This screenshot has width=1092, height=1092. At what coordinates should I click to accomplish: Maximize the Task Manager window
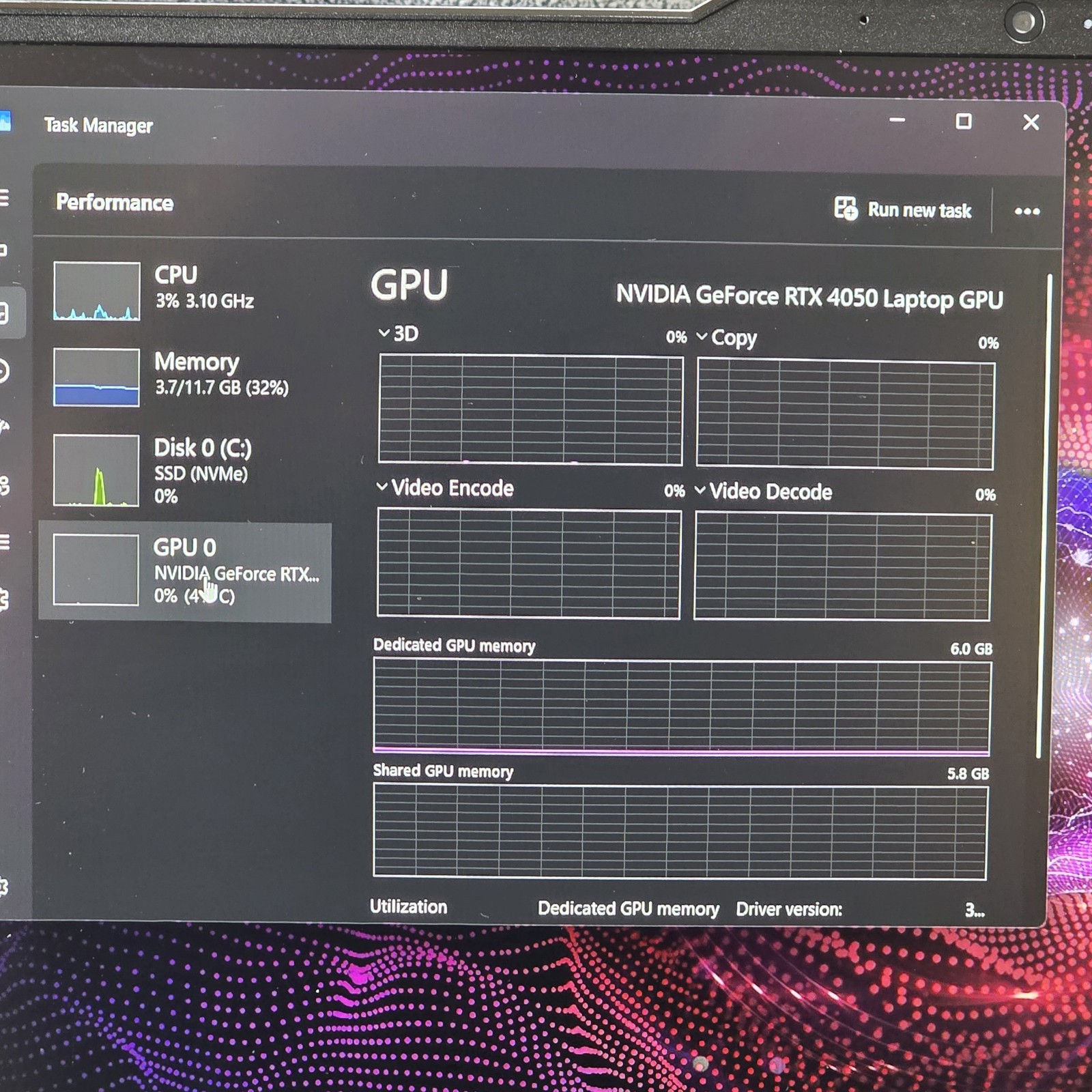(x=964, y=121)
